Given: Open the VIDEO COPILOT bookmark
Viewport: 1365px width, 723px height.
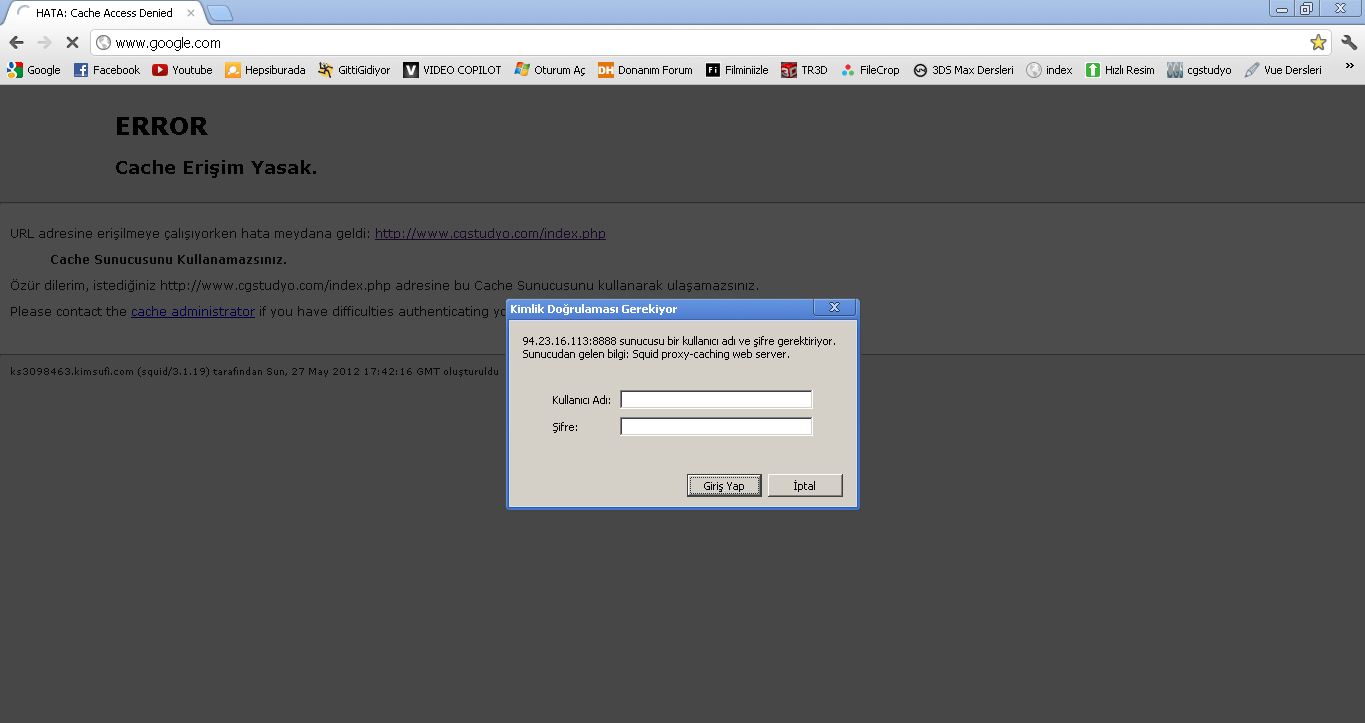Looking at the screenshot, I should pyautogui.click(x=452, y=70).
